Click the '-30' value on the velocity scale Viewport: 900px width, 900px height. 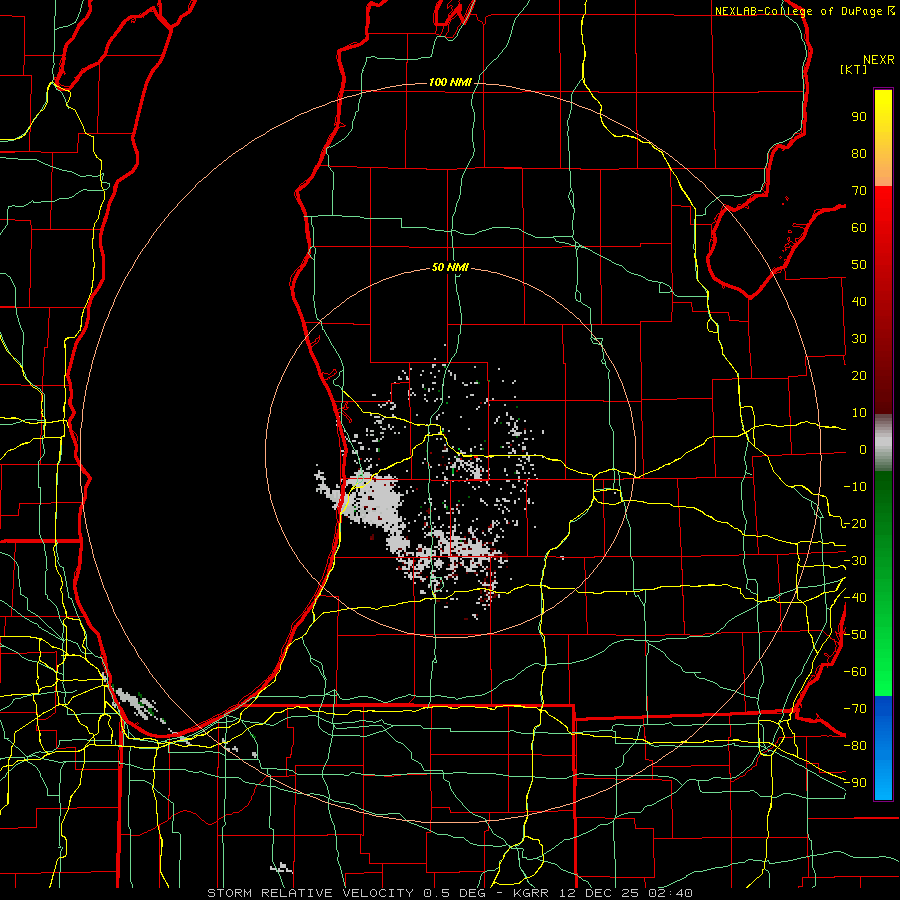pyautogui.click(x=855, y=561)
